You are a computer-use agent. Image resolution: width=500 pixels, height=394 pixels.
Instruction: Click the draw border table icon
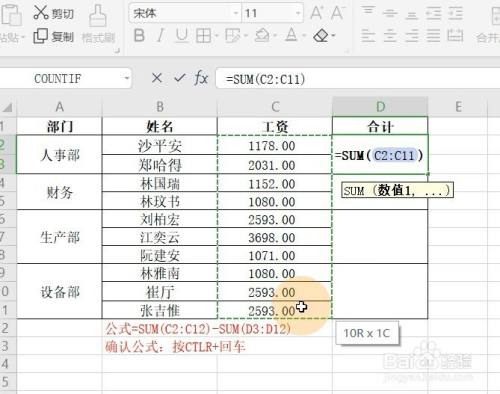232,36
